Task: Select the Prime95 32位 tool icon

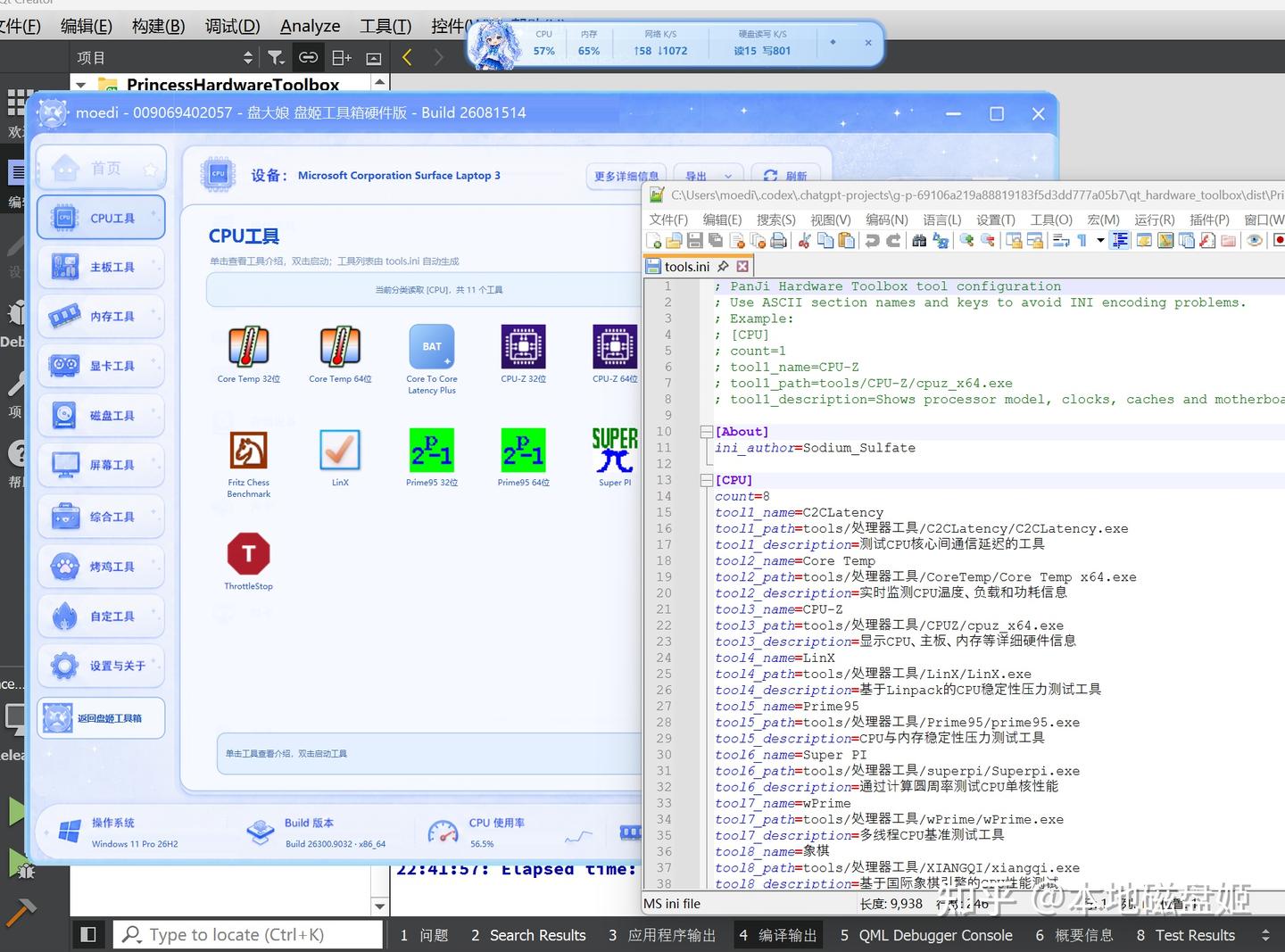Action: pos(432,451)
